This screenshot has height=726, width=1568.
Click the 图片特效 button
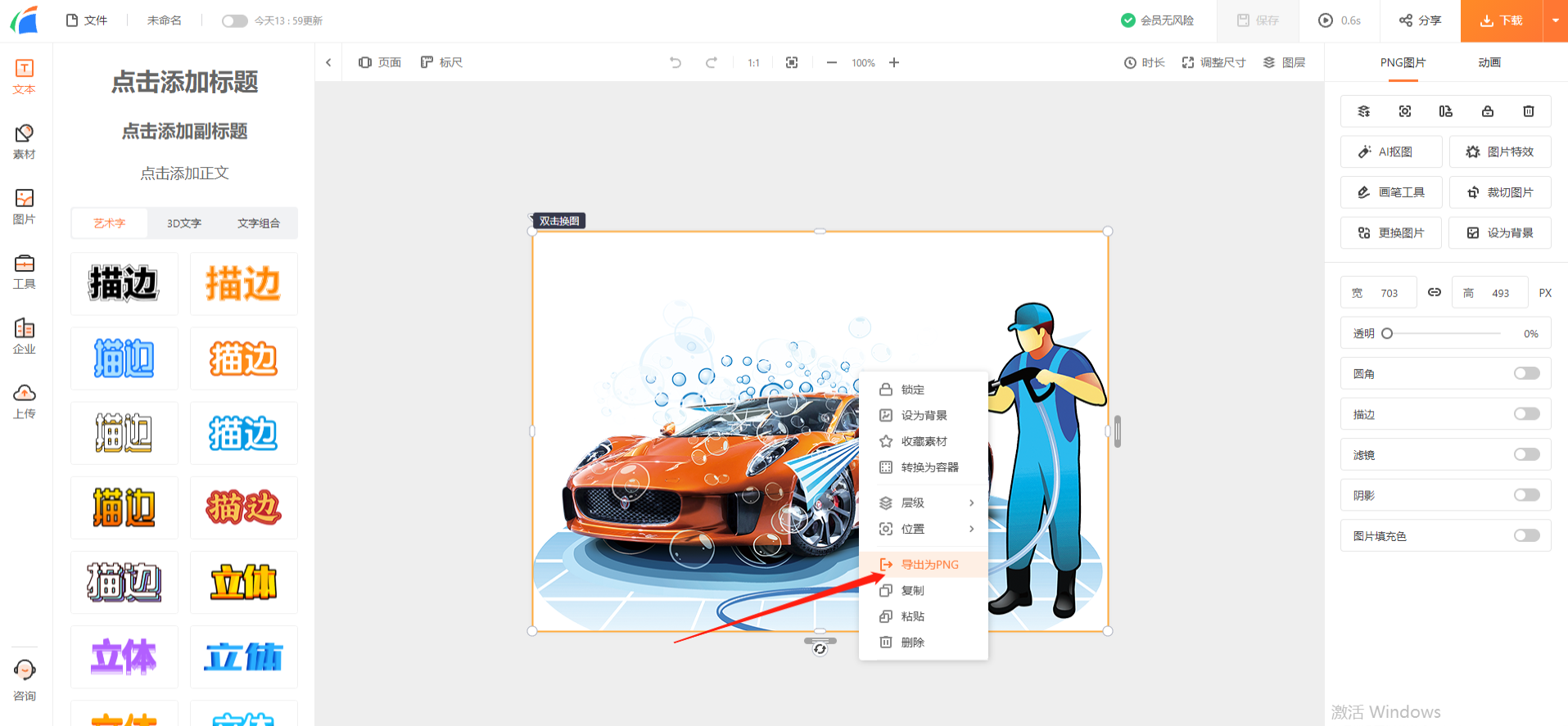coord(1500,151)
